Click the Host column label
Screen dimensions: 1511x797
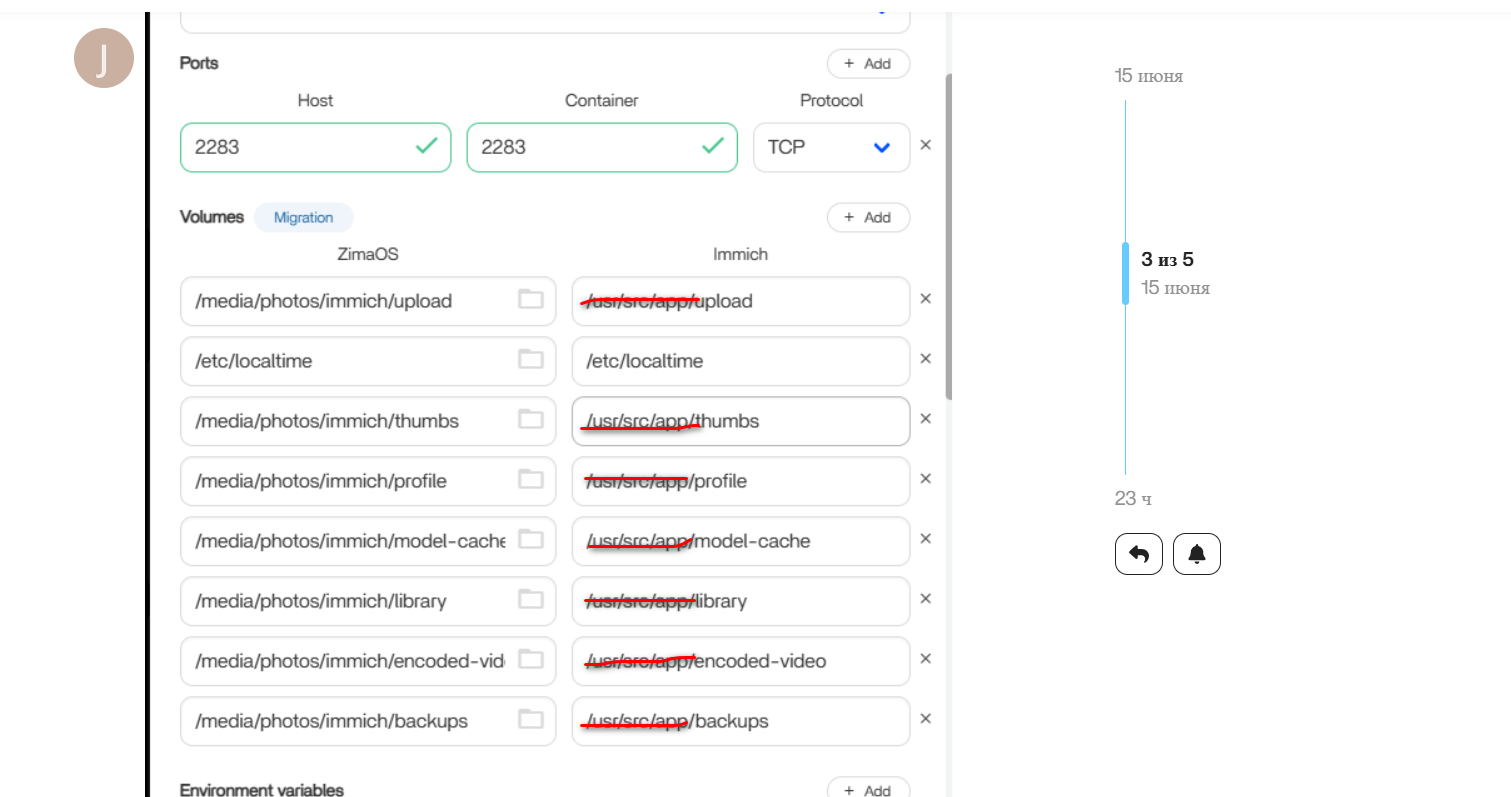(316, 100)
